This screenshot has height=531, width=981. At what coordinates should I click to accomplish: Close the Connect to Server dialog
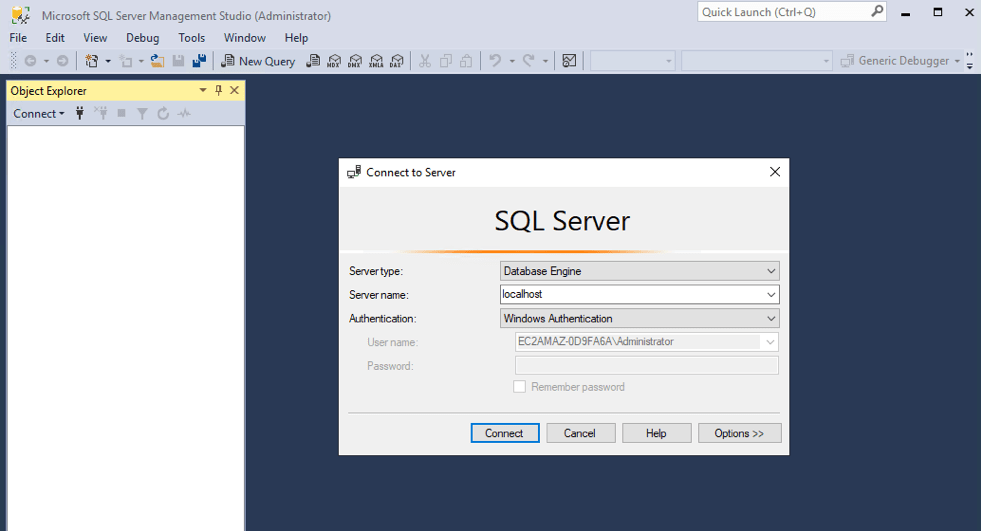coord(775,172)
